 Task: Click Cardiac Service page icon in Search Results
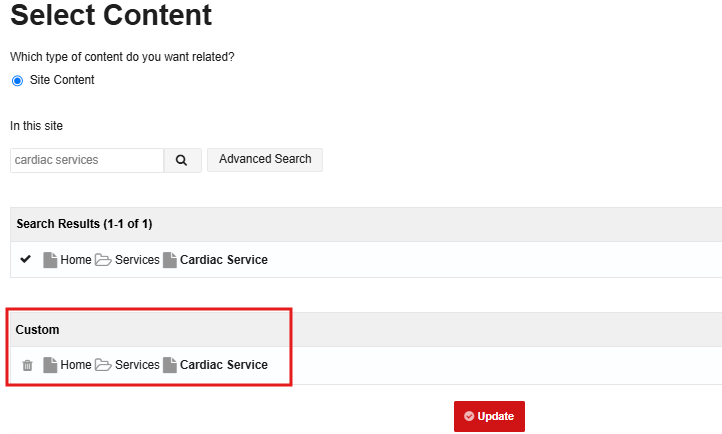(169, 260)
